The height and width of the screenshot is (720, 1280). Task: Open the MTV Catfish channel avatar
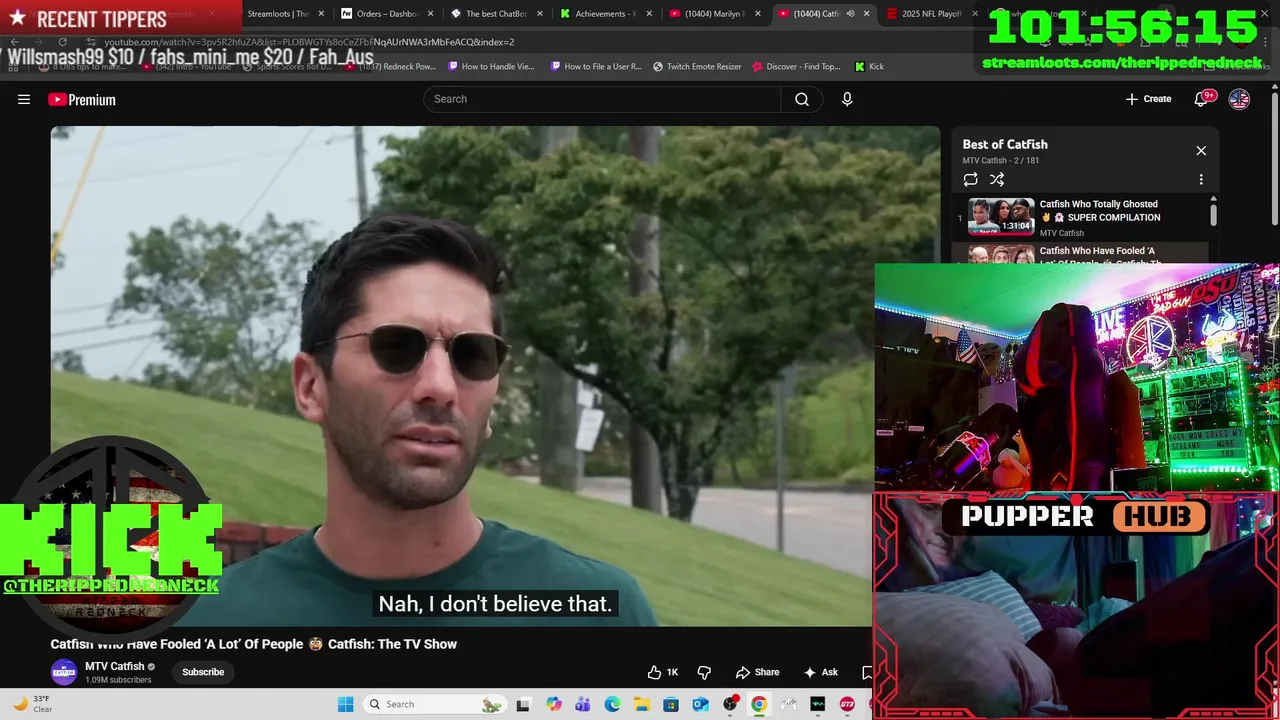(64, 672)
